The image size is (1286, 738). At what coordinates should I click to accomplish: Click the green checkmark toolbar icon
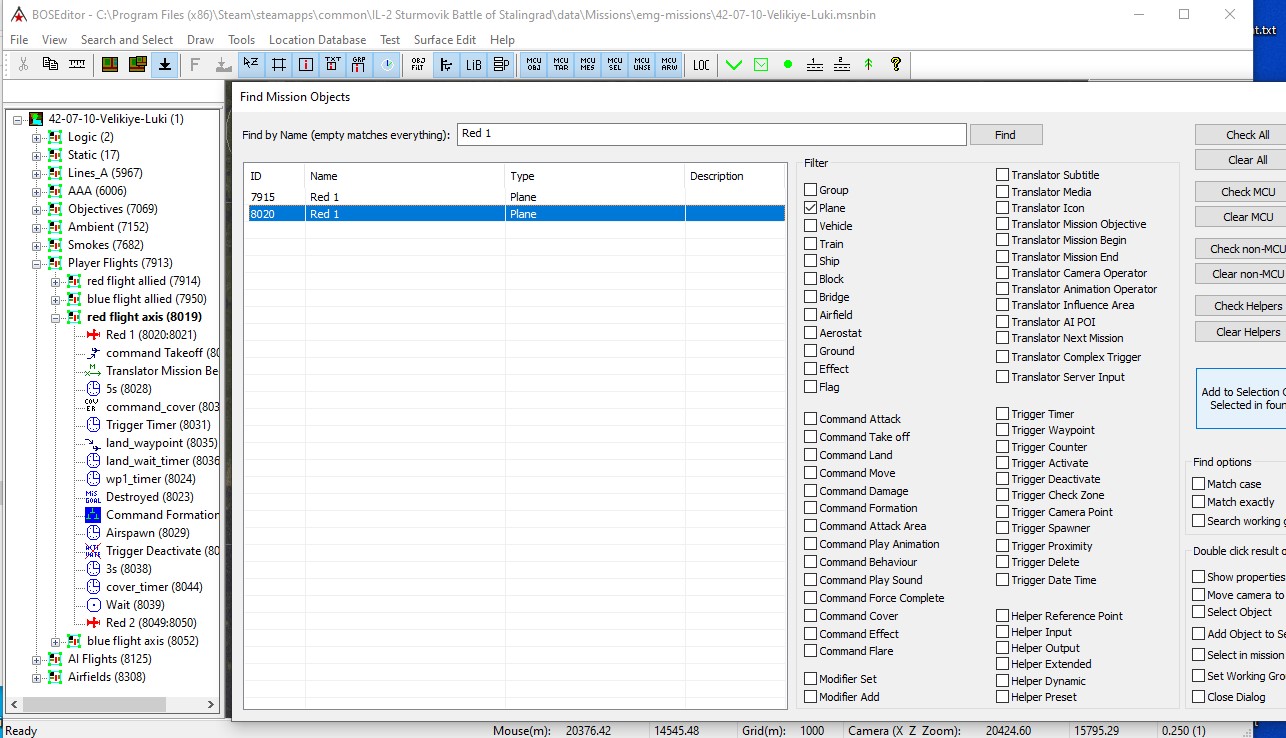point(734,64)
